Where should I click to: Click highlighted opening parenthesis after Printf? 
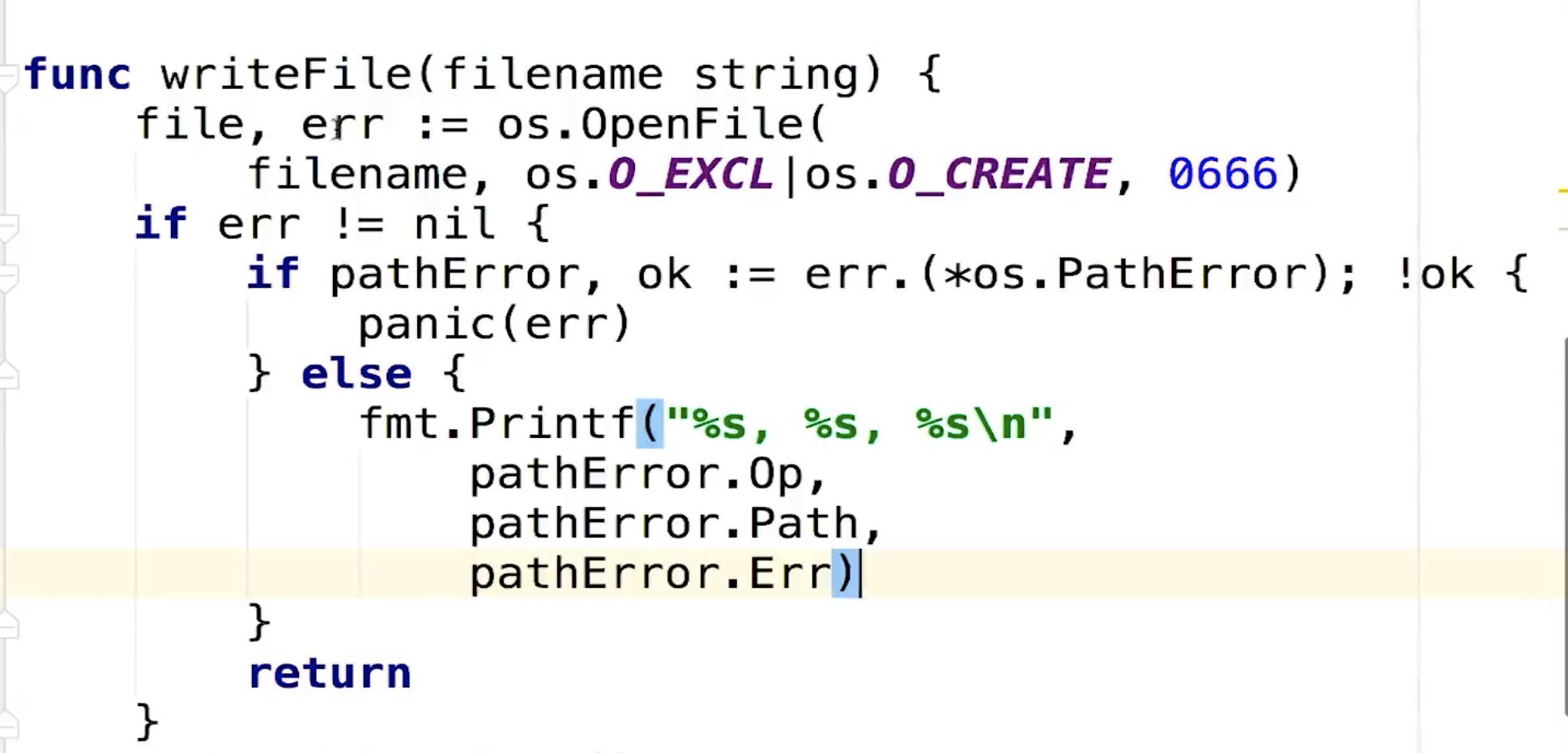[x=650, y=423]
